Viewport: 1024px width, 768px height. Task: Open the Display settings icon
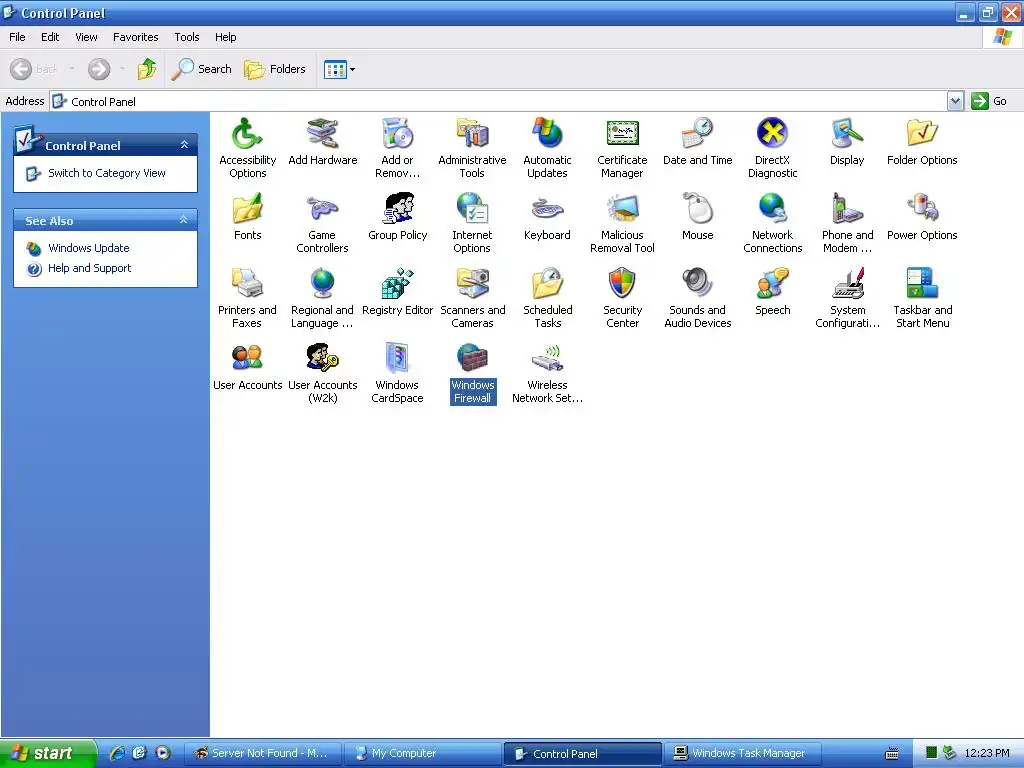click(847, 134)
